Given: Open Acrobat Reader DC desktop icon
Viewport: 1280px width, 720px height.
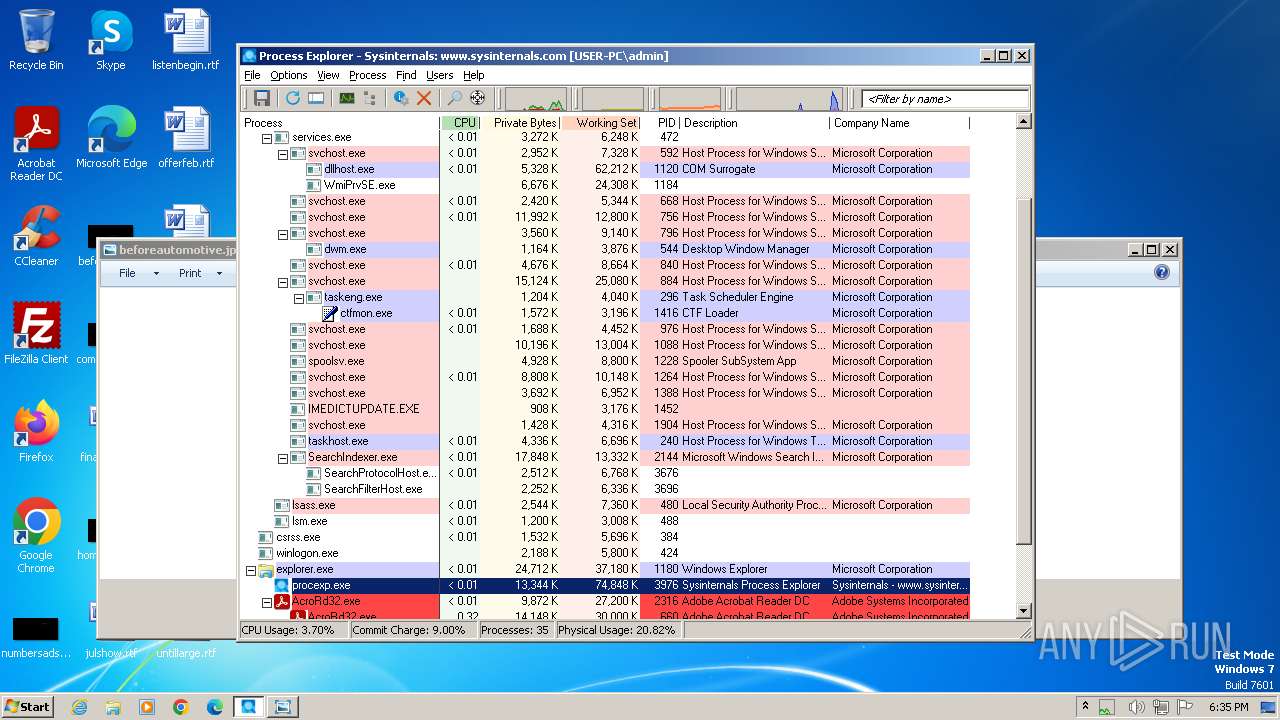Looking at the screenshot, I should point(36,144).
